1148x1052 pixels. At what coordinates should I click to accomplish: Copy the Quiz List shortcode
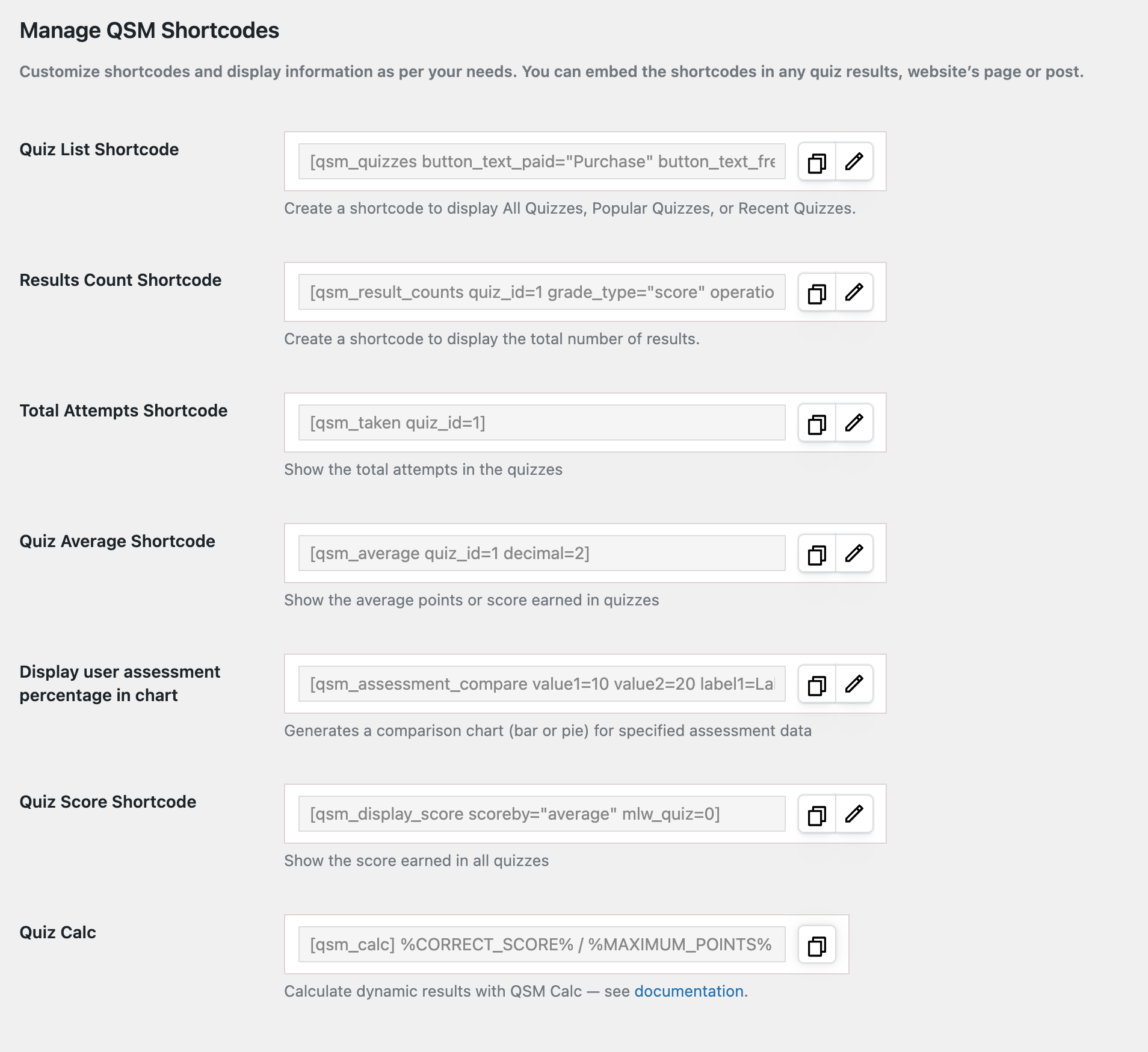(x=816, y=162)
